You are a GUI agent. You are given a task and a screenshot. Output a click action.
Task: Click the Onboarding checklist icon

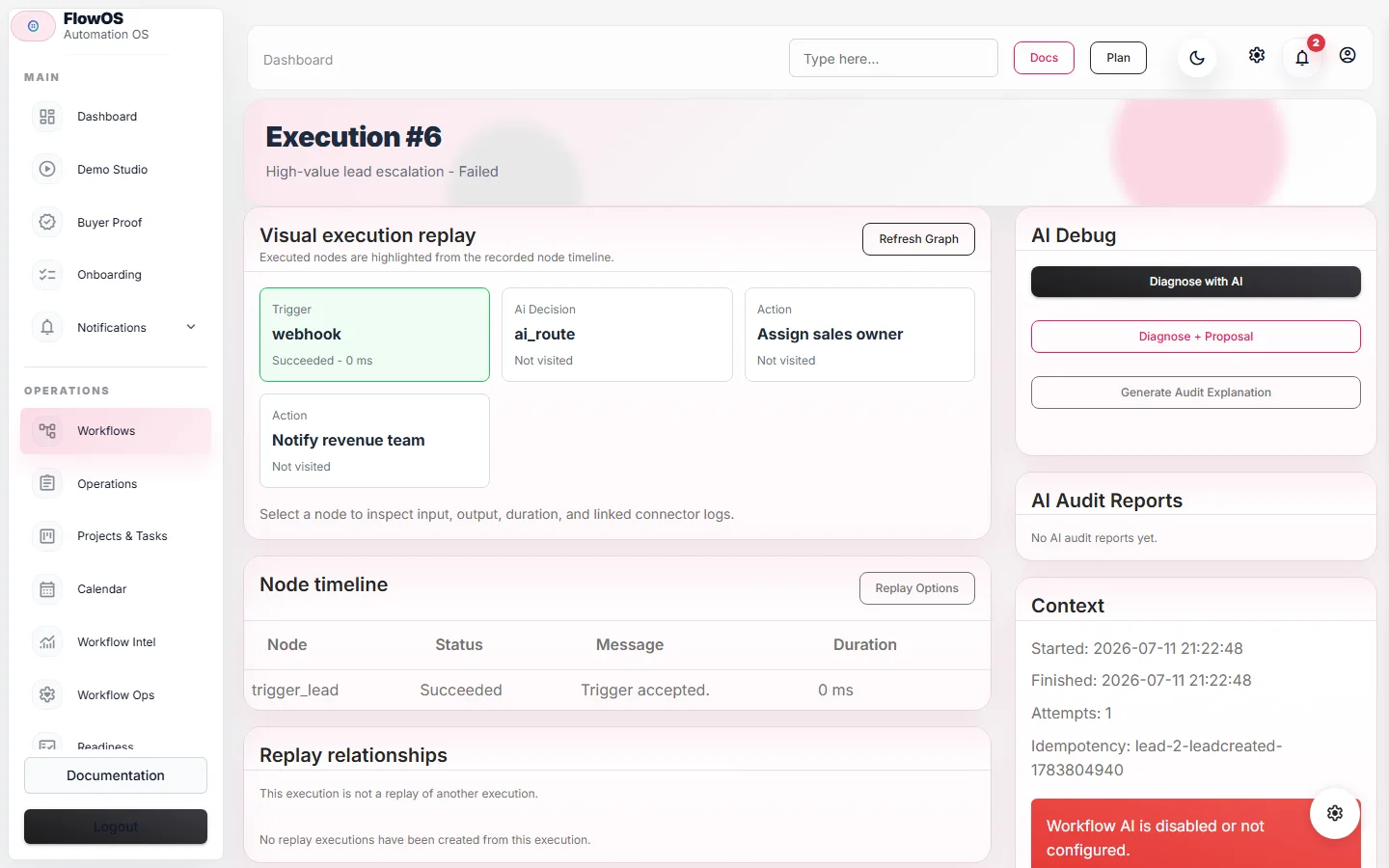click(x=47, y=275)
